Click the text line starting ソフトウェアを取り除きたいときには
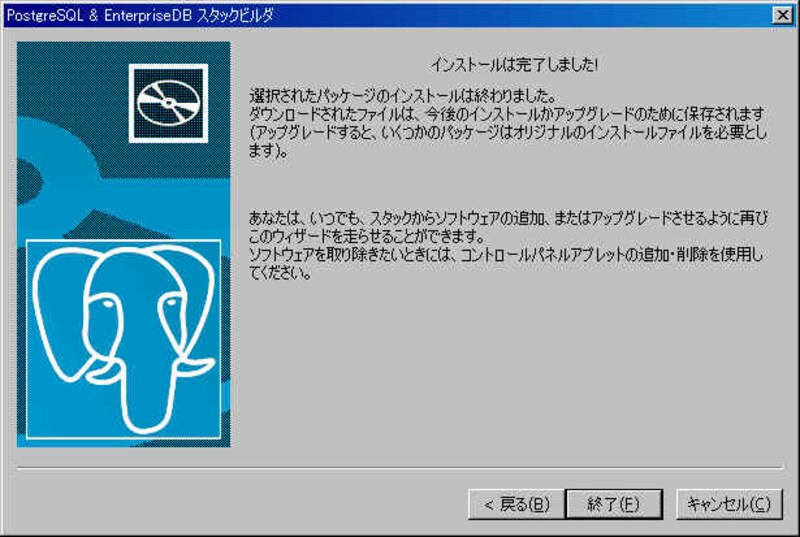Image resolution: width=800 pixels, height=537 pixels. (506, 254)
